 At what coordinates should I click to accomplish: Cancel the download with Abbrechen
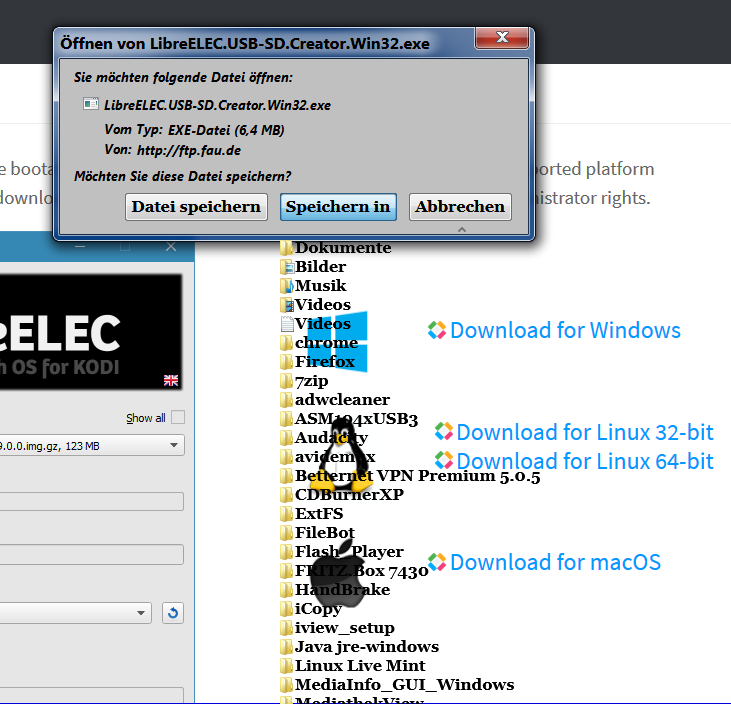point(460,207)
